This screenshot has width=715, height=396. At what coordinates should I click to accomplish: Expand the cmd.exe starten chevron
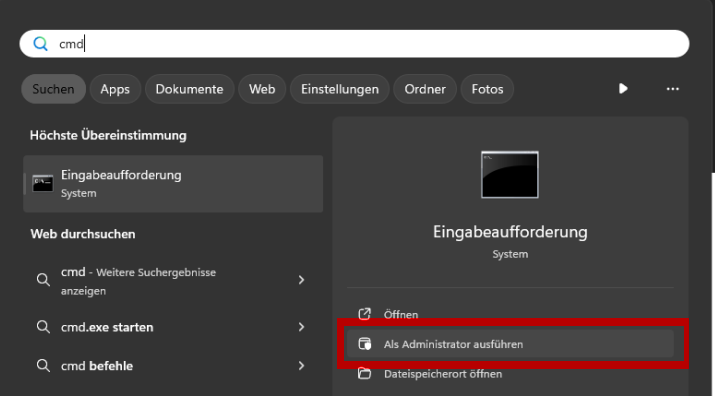point(301,327)
